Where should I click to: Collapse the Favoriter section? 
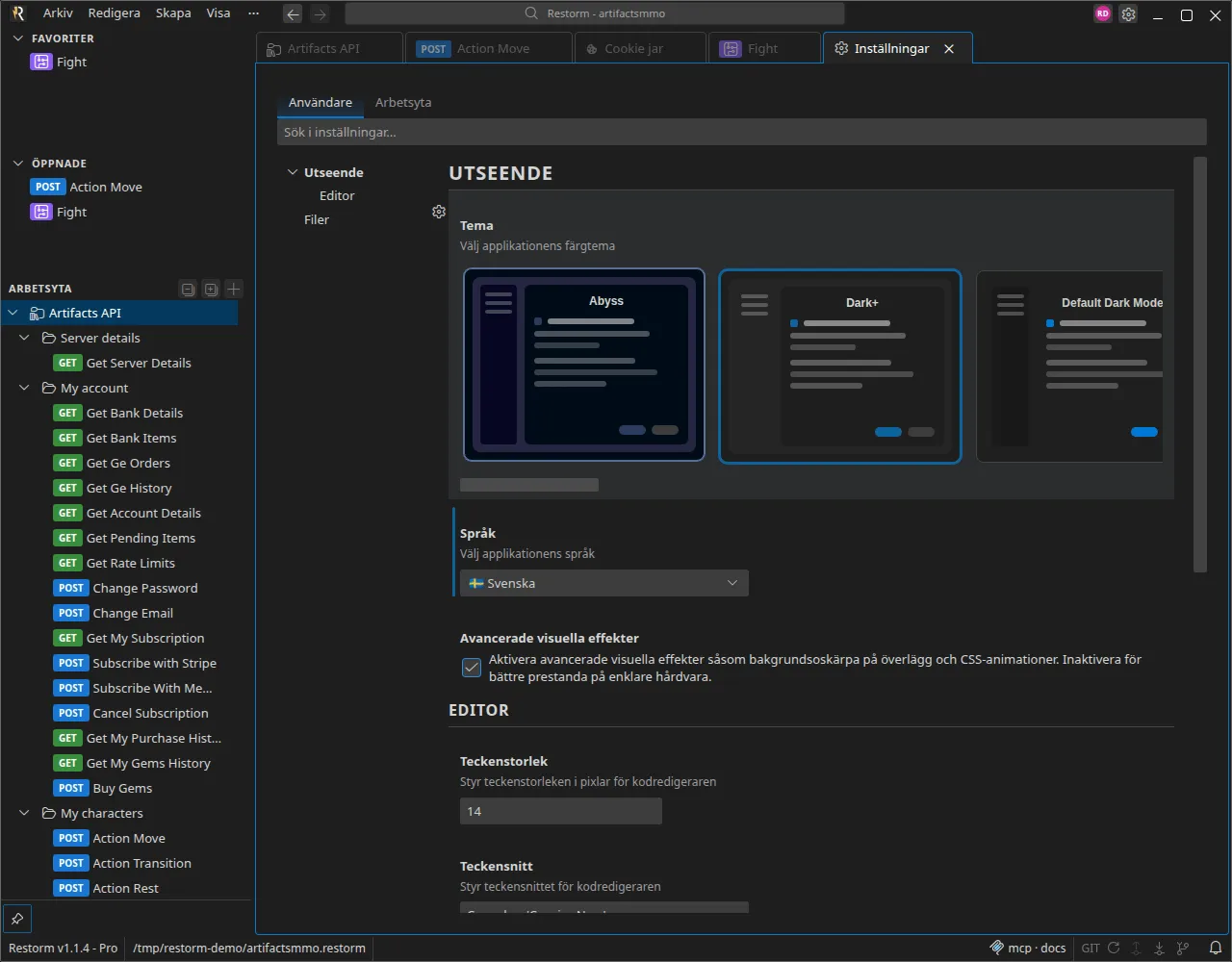[x=17, y=38]
